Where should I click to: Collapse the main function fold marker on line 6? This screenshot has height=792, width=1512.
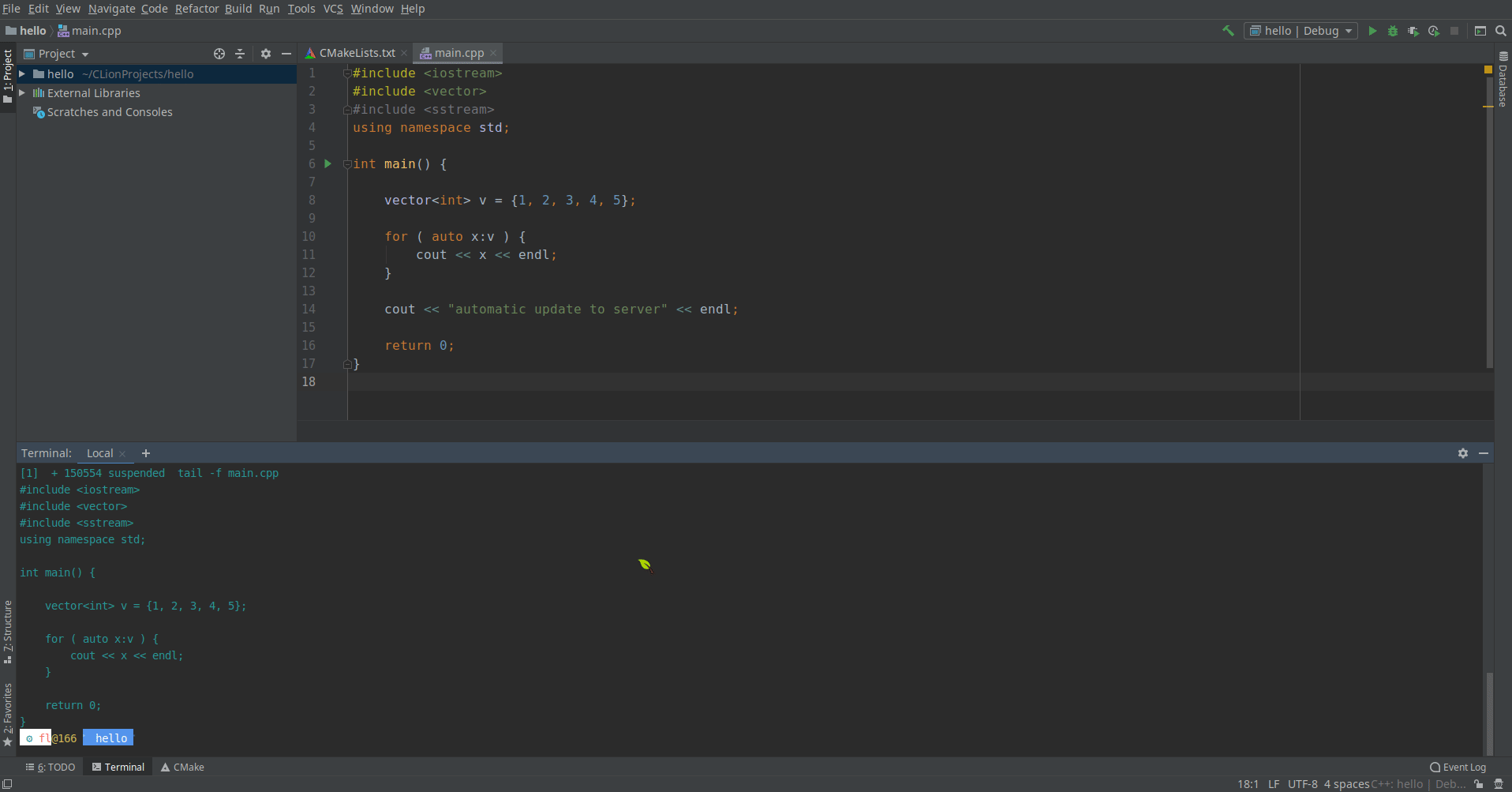tap(347, 163)
